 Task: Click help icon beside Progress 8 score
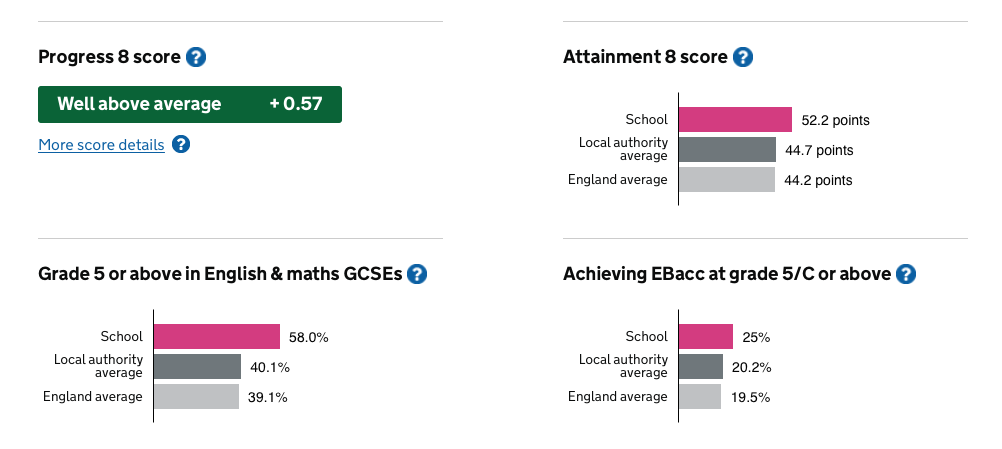[196, 57]
